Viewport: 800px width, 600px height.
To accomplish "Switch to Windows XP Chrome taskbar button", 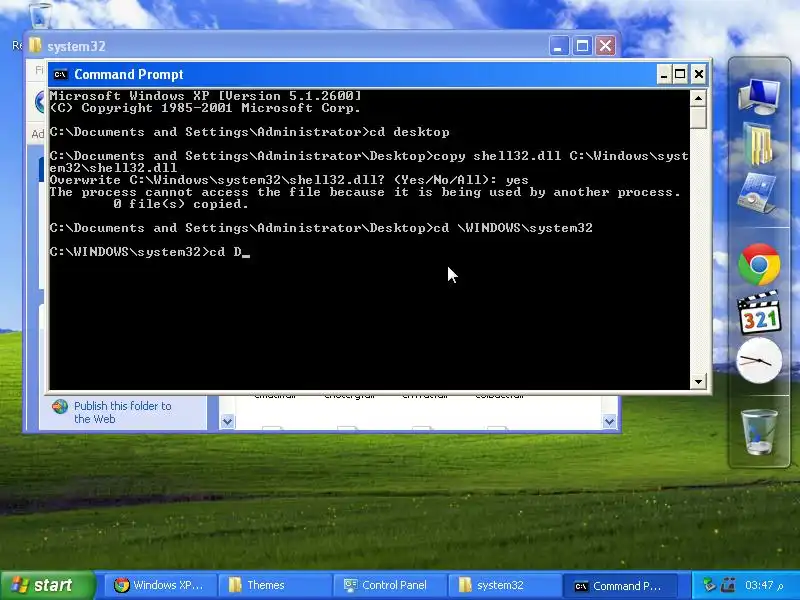I will click(x=160, y=585).
